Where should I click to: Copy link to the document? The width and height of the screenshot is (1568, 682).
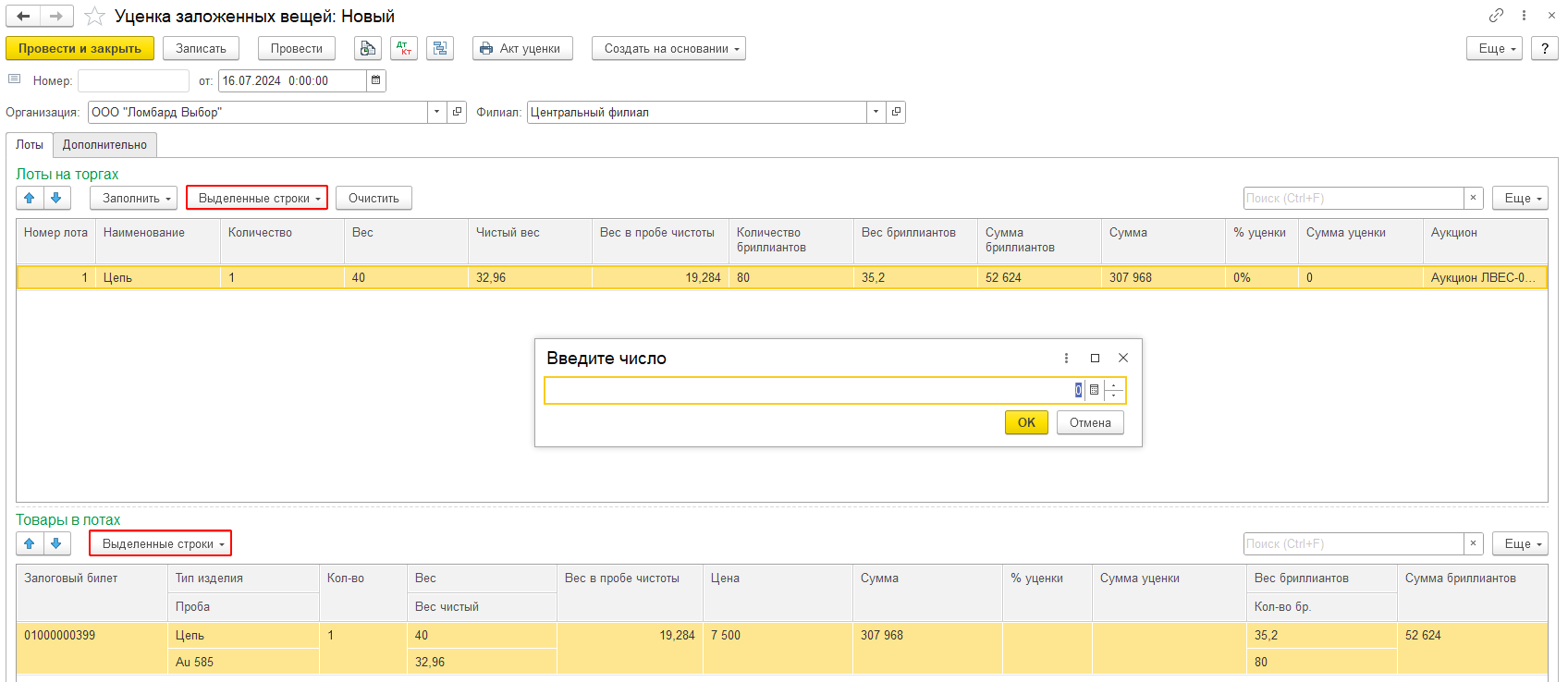(x=1496, y=16)
